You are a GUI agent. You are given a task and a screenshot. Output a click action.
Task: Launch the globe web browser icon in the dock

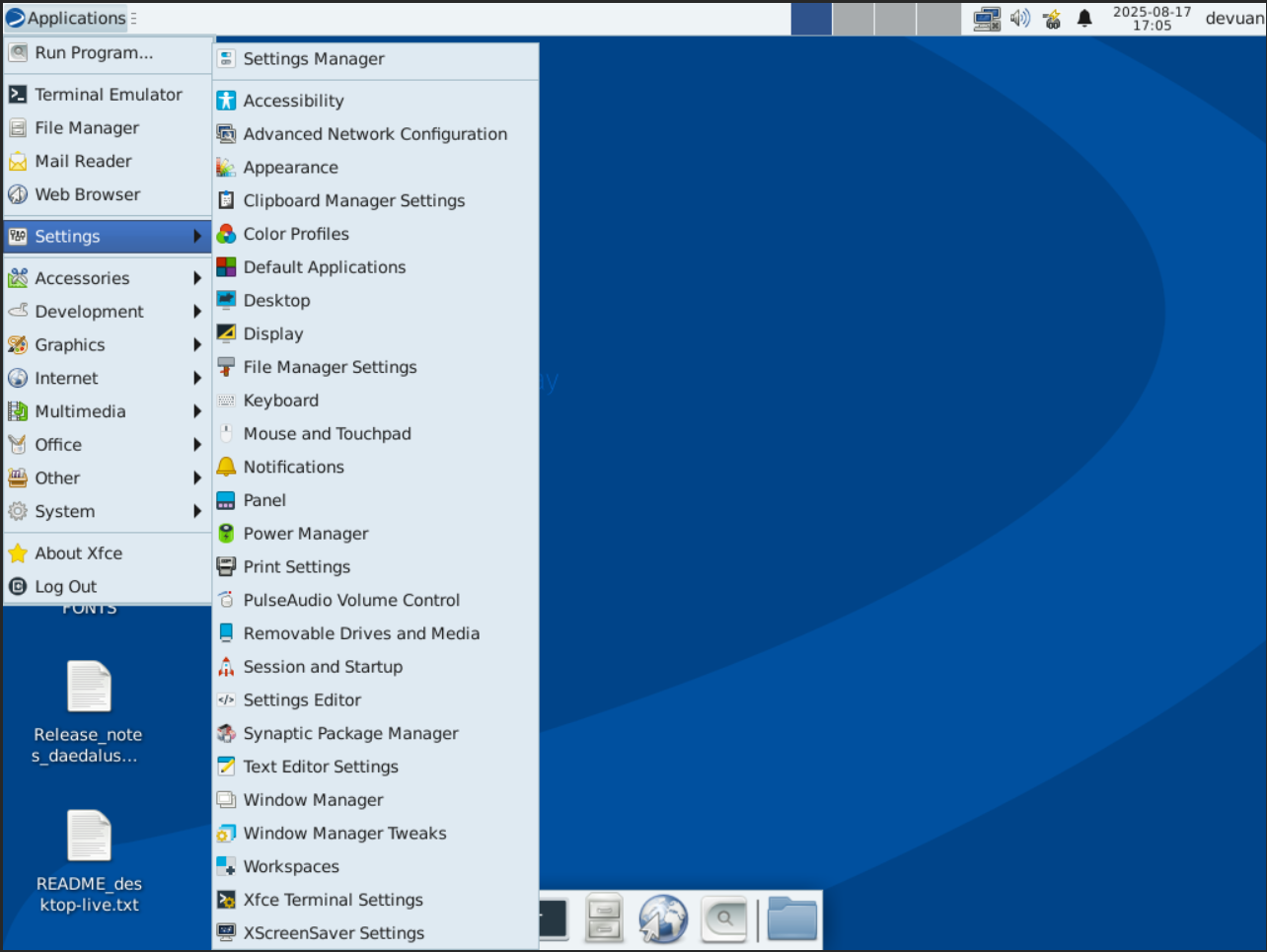pos(663,918)
